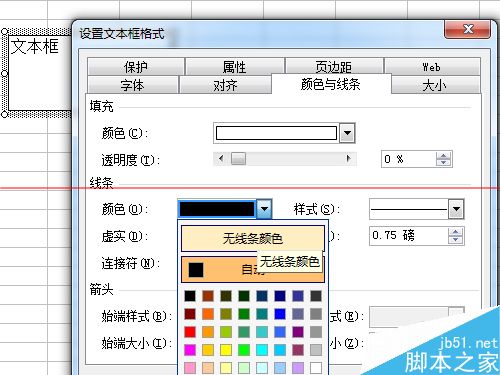Screen dimensions: 500x375
Task: Pick the teal swatch in second row
Action: pos(262,314)
